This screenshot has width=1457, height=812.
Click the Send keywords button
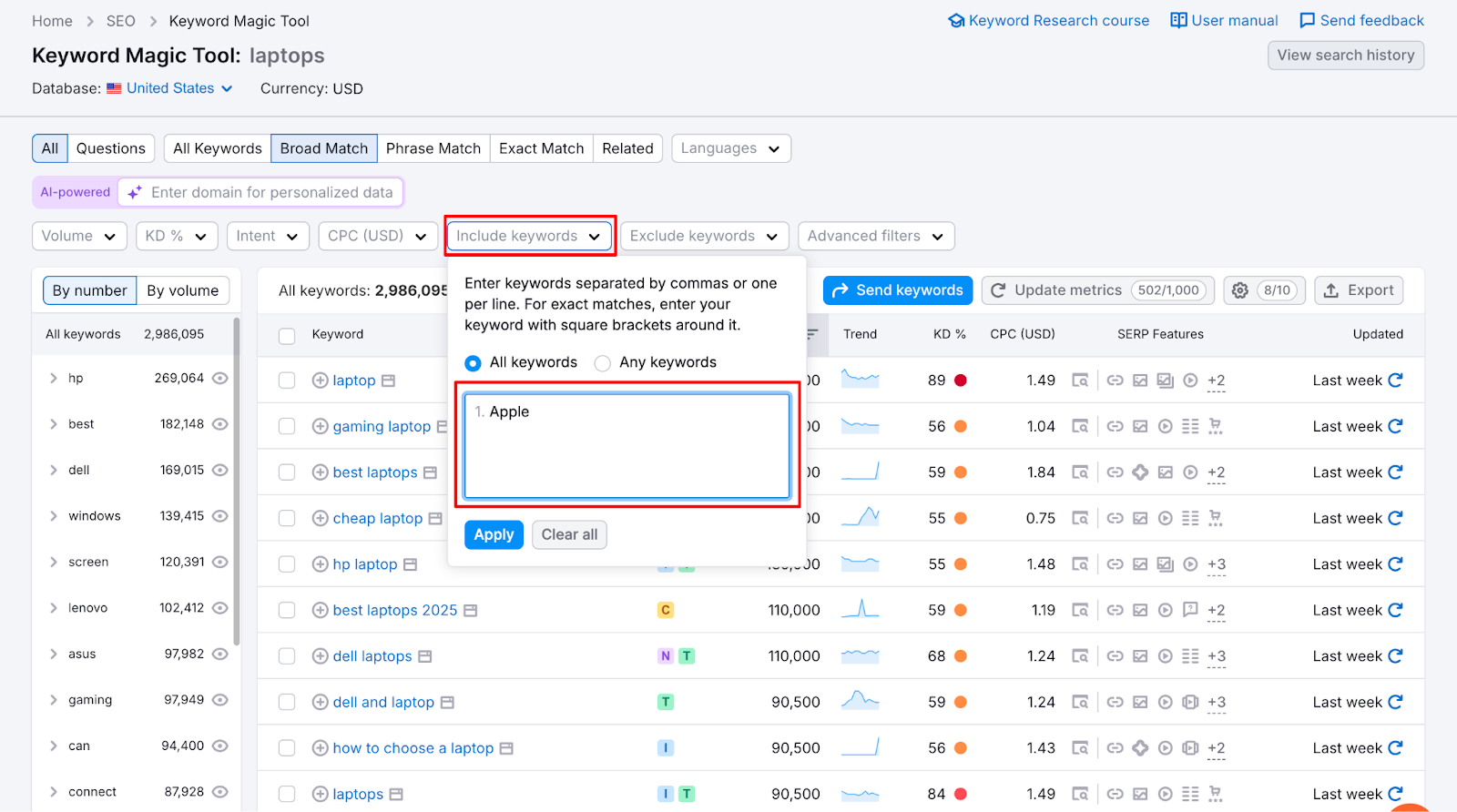click(x=898, y=290)
